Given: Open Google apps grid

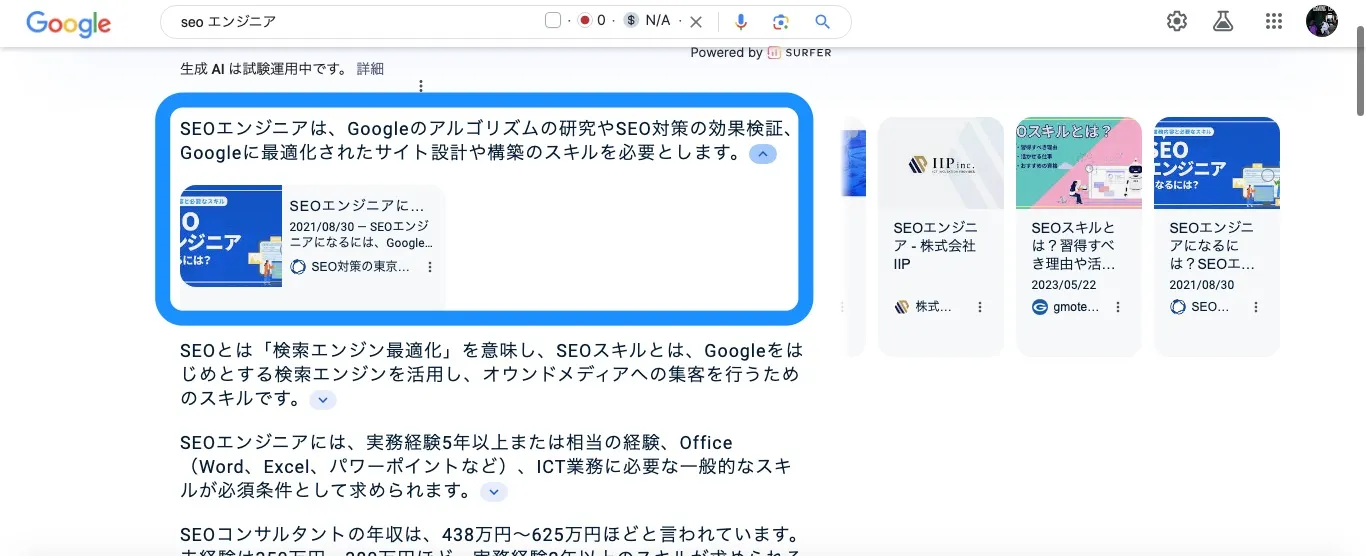Looking at the screenshot, I should coord(1273,21).
